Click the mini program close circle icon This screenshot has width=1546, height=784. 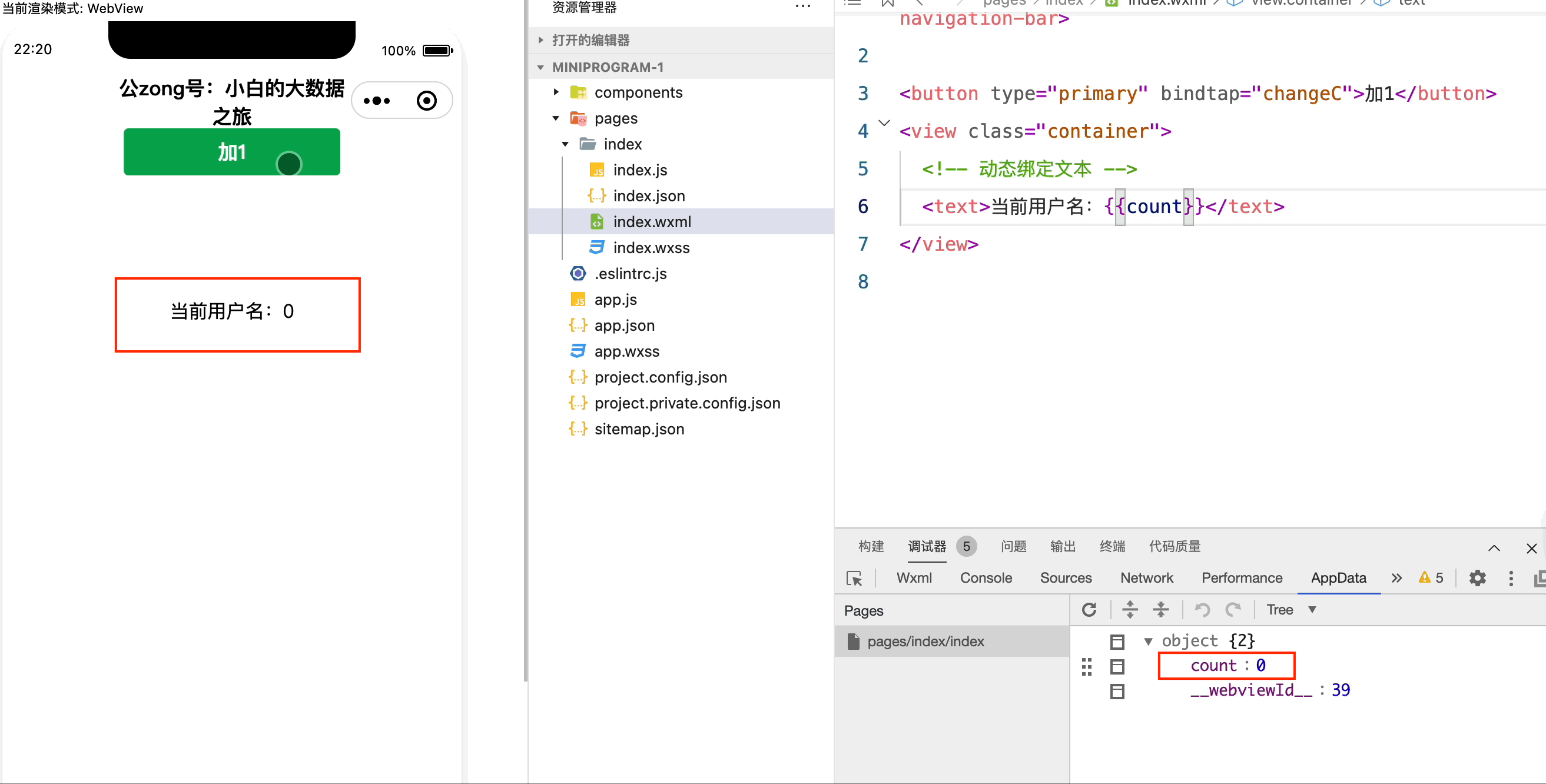[x=427, y=101]
